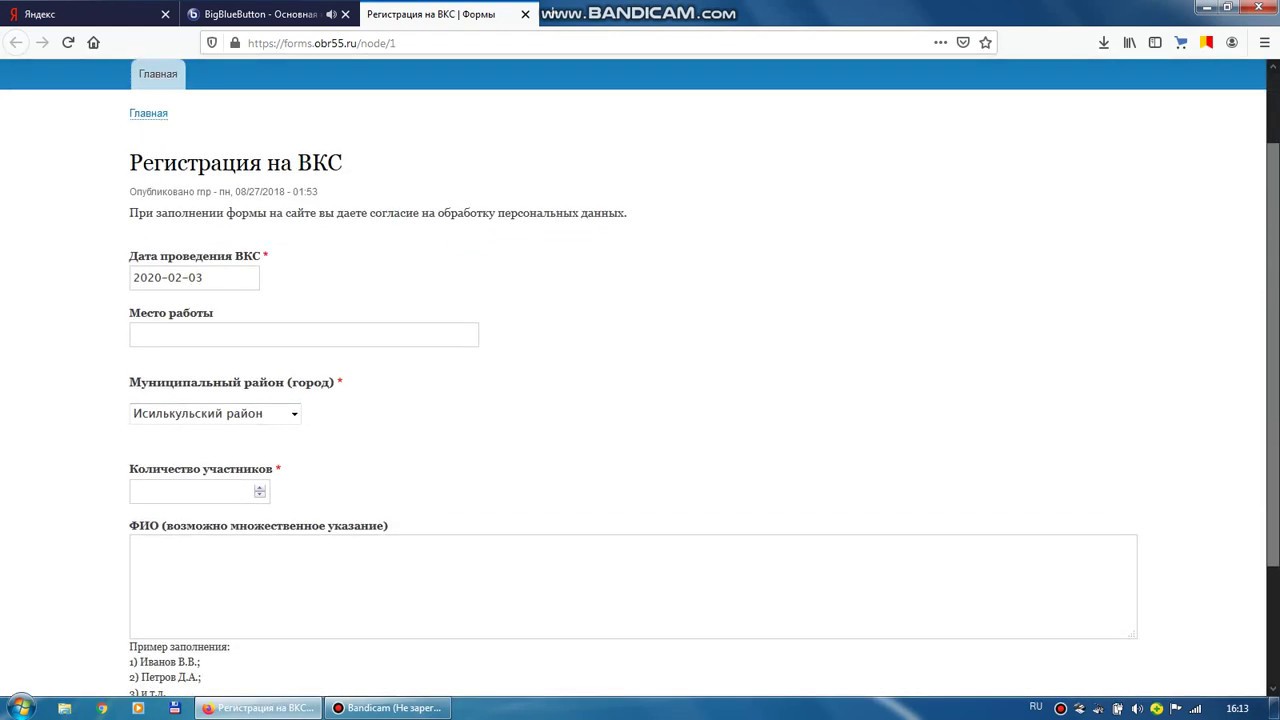This screenshot has height=720, width=1280.
Task: Click the green circular tray icon
Action: tap(1157, 709)
